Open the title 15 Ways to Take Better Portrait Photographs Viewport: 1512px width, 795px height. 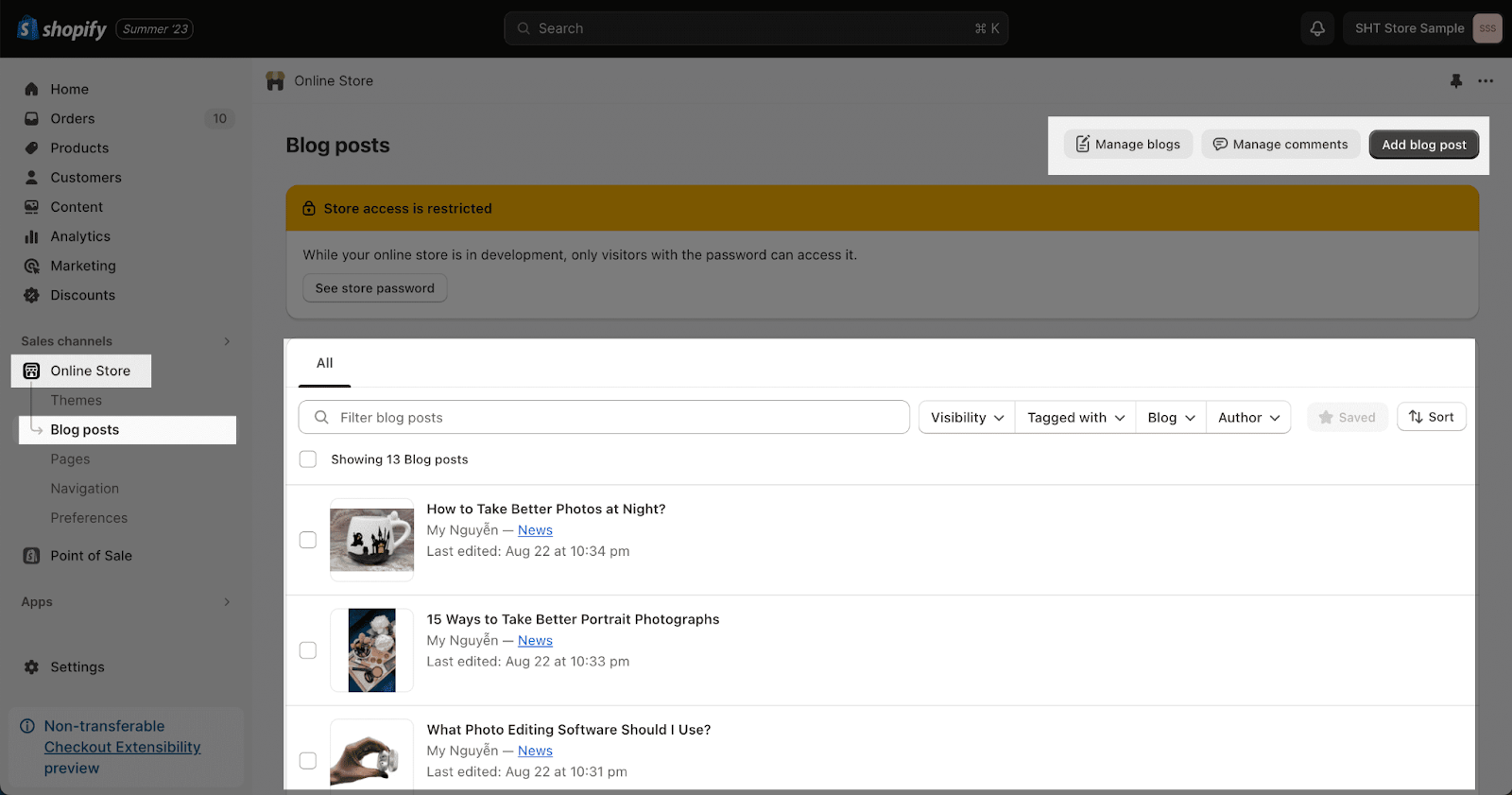point(573,619)
